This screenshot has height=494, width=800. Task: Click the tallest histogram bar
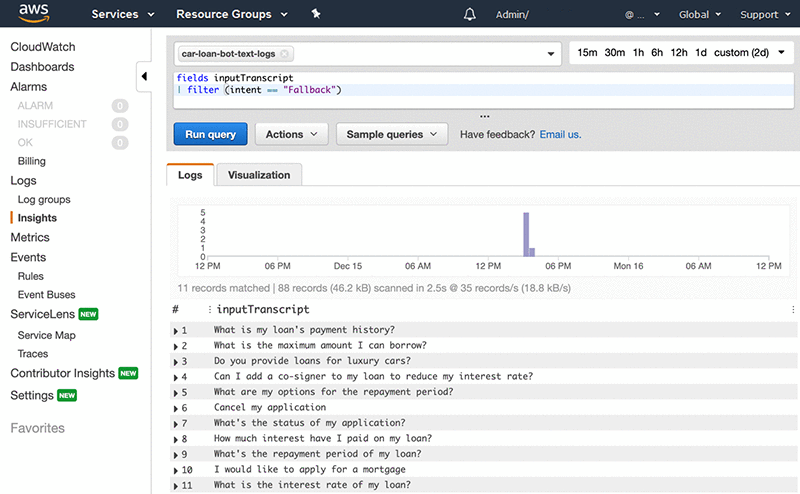526,234
